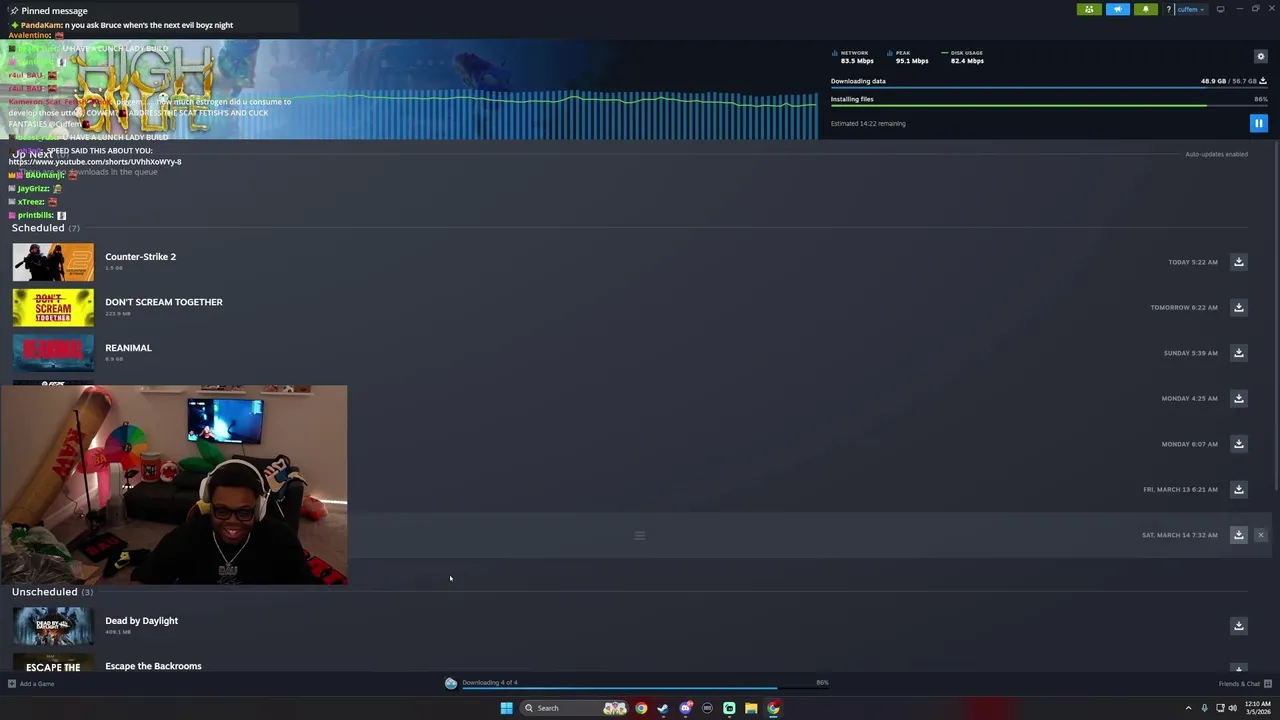
Task: Pause the current download
Action: [x=1258, y=123]
